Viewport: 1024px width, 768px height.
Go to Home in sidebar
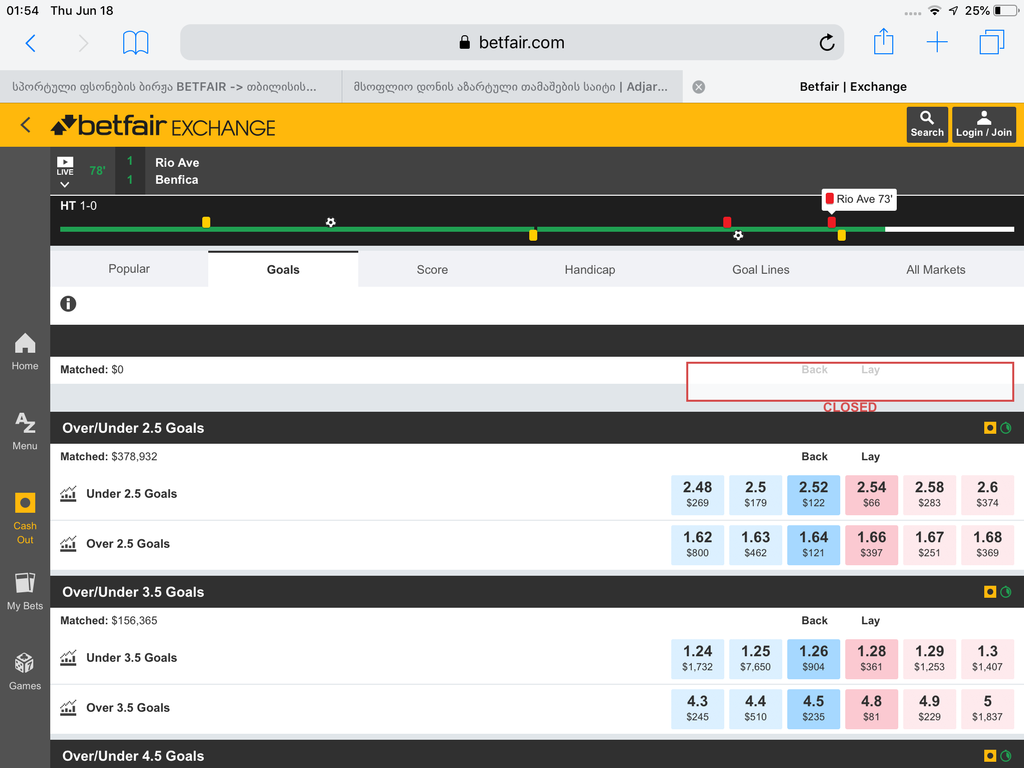point(25,352)
